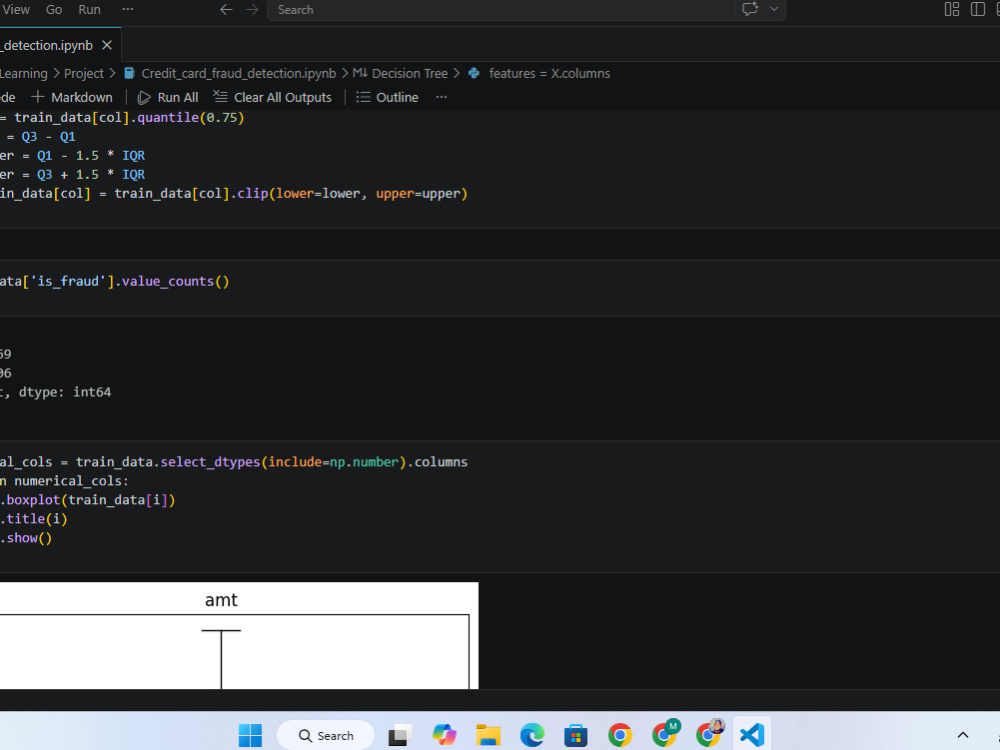Go back with the left arrow
The image size is (1000, 750).
pyautogui.click(x=226, y=10)
